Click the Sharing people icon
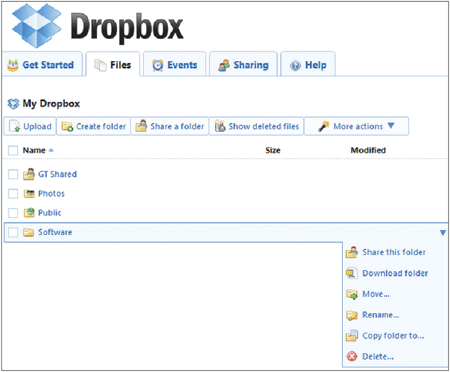Image resolution: width=450 pixels, height=372 pixels. (224, 65)
